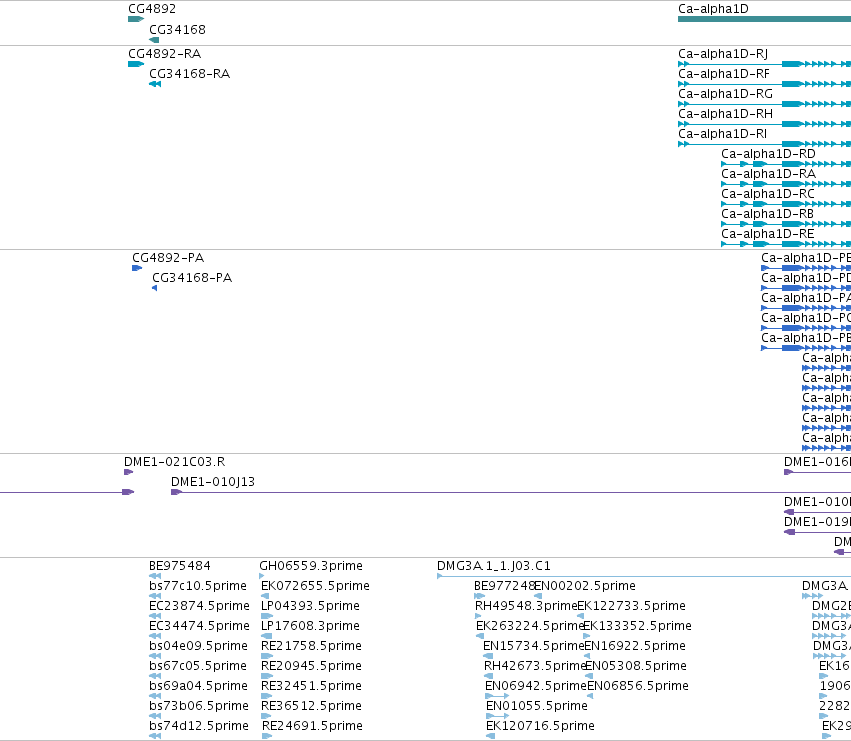Screen dimensions: 851x741
Task: Click transcript Ca-alpha1D-RI
Action: pos(722,134)
